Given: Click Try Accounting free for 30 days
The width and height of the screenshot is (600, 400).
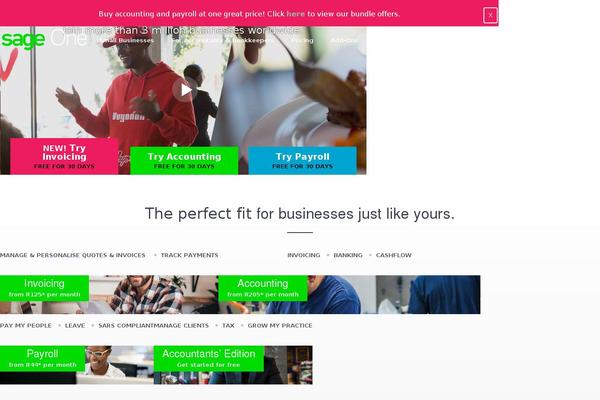Looking at the screenshot, I should coord(184,160).
